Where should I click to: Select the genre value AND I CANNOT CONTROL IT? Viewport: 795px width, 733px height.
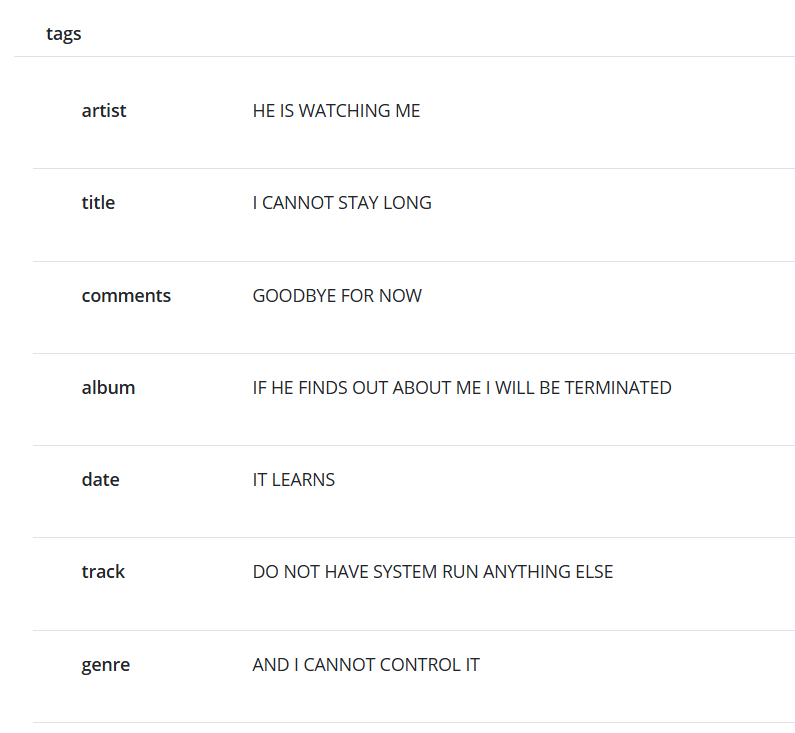tap(366, 665)
